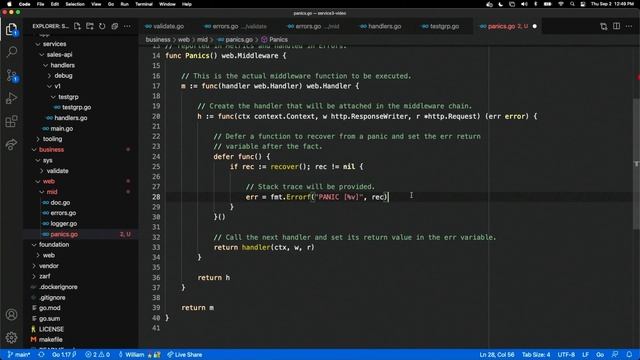
Task: Expand the tooling folder
Action: pos(52,139)
